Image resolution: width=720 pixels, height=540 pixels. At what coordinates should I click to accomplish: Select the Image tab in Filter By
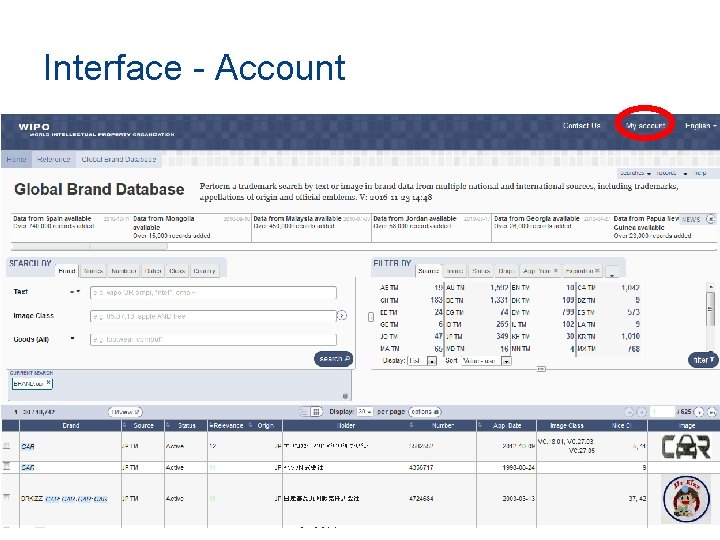pyautogui.click(x=455, y=271)
